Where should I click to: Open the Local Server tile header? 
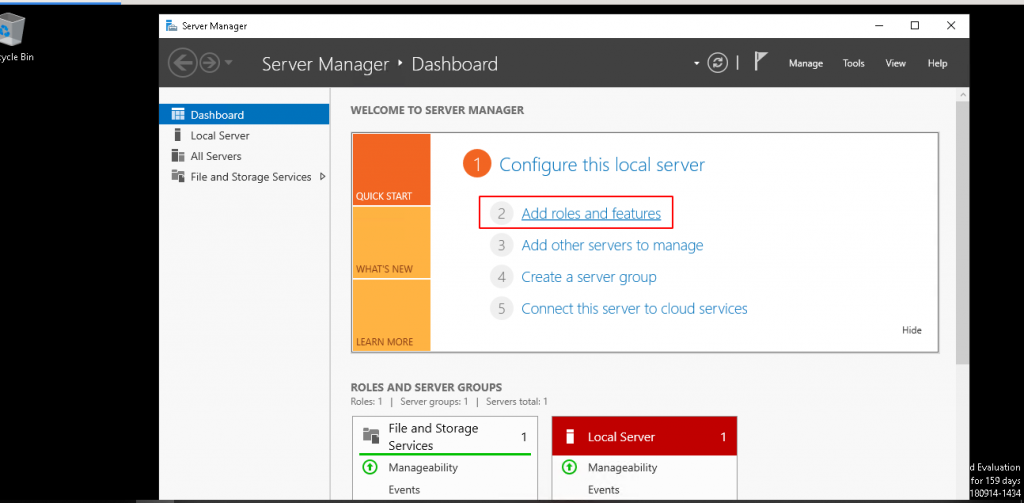pyautogui.click(x=644, y=436)
